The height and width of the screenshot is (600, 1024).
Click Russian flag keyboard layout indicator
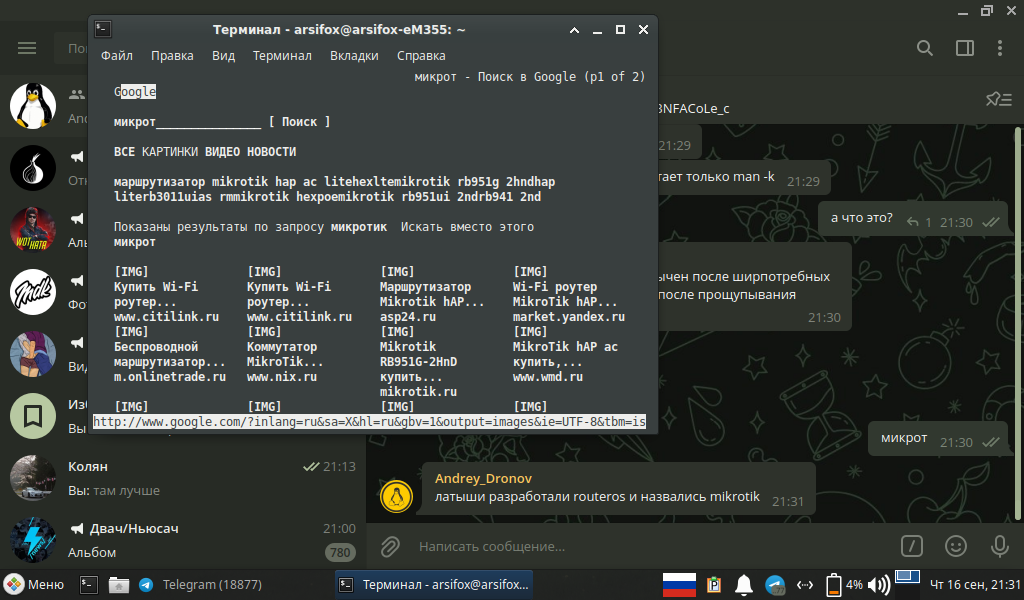[x=679, y=584]
